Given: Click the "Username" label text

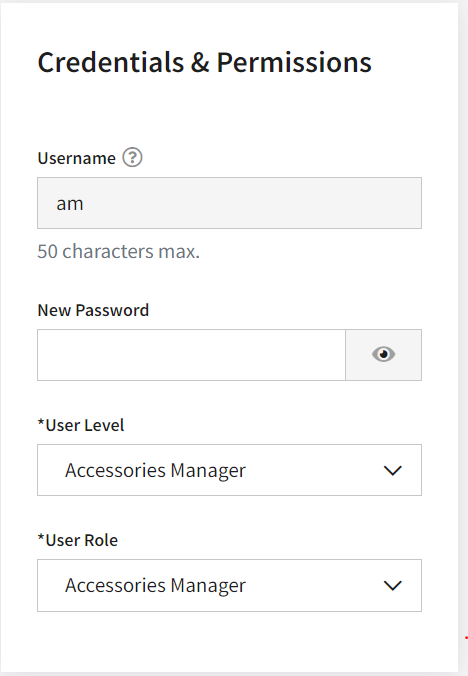Looking at the screenshot, I should tap(77, 158).
